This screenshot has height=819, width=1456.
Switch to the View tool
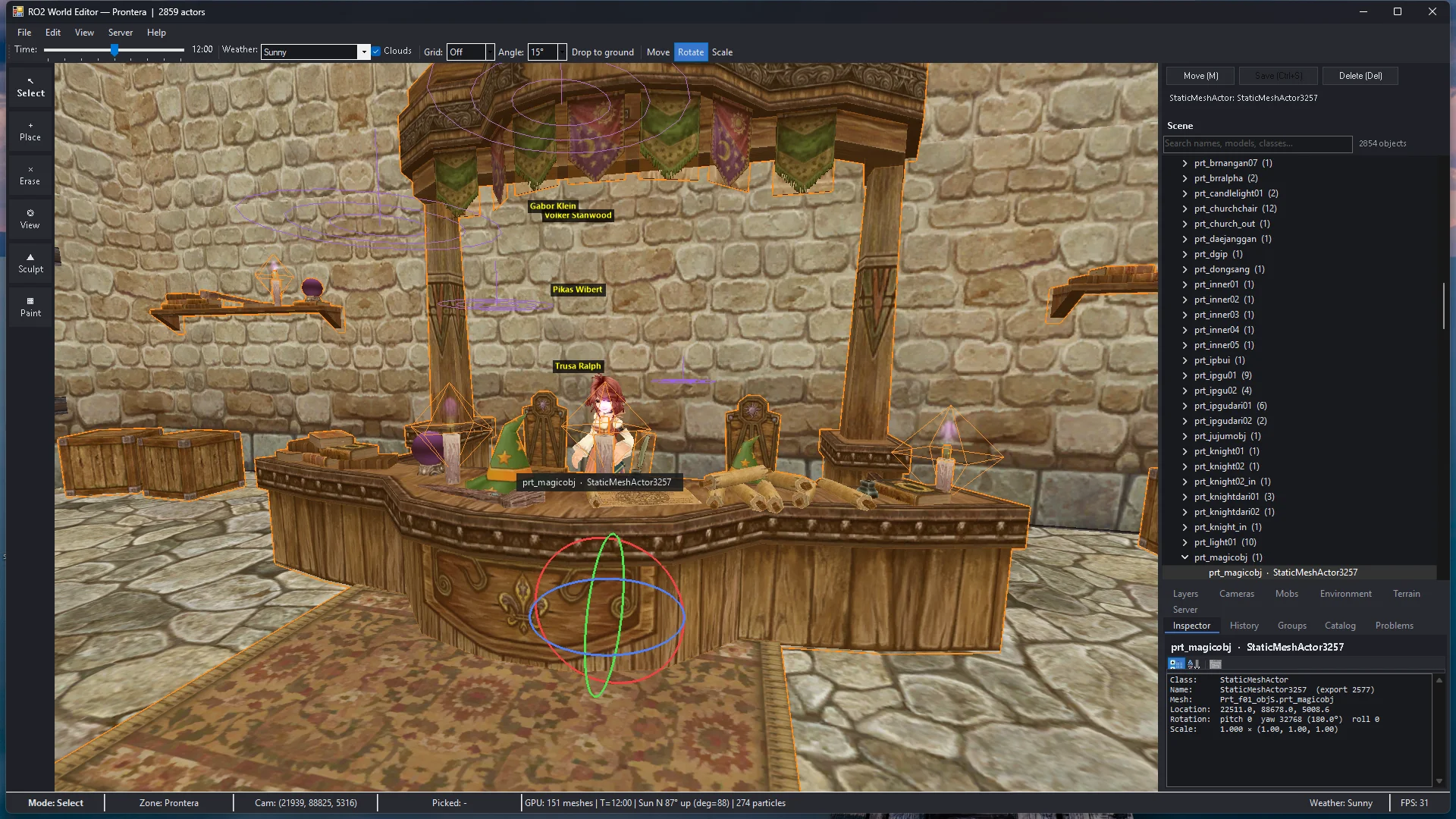(x=30, y=219)
